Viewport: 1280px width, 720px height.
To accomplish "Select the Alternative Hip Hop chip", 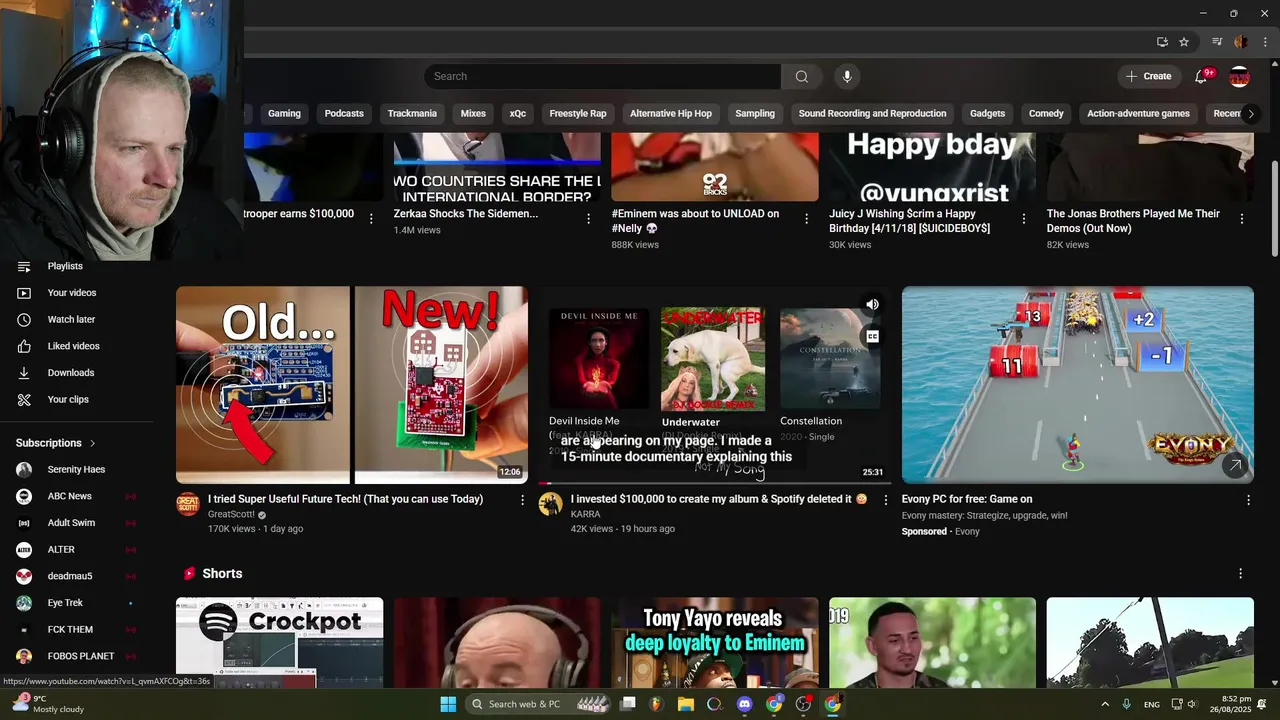I will 671,113.
